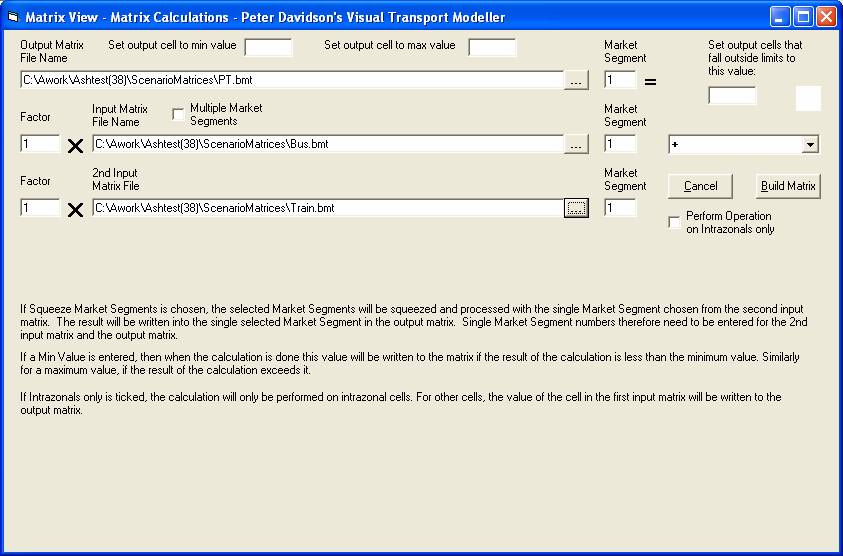This screenshot has height=556, width=843.
Task: Click the Build Matrix button
Action: point(788,186)
